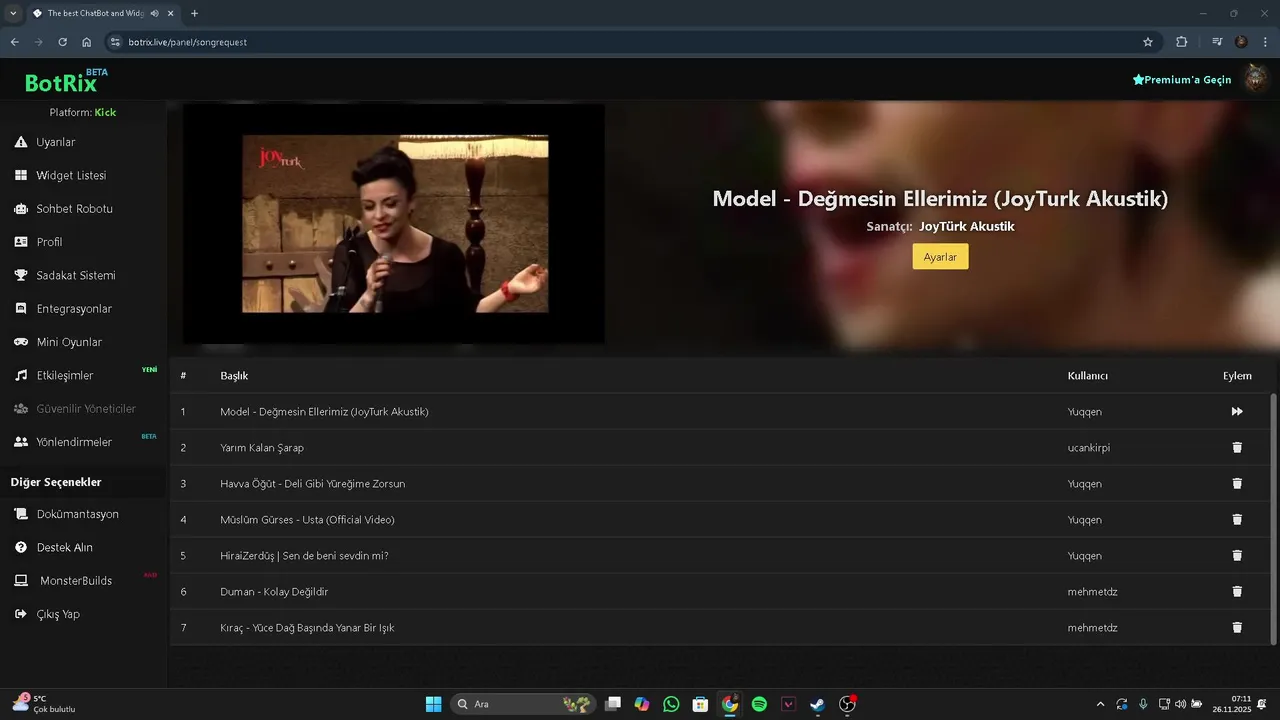This screenshot has height=720, width=1280.
Task: Open the Uyarılar warning icon in sidebar
Action: click(21, 142)
